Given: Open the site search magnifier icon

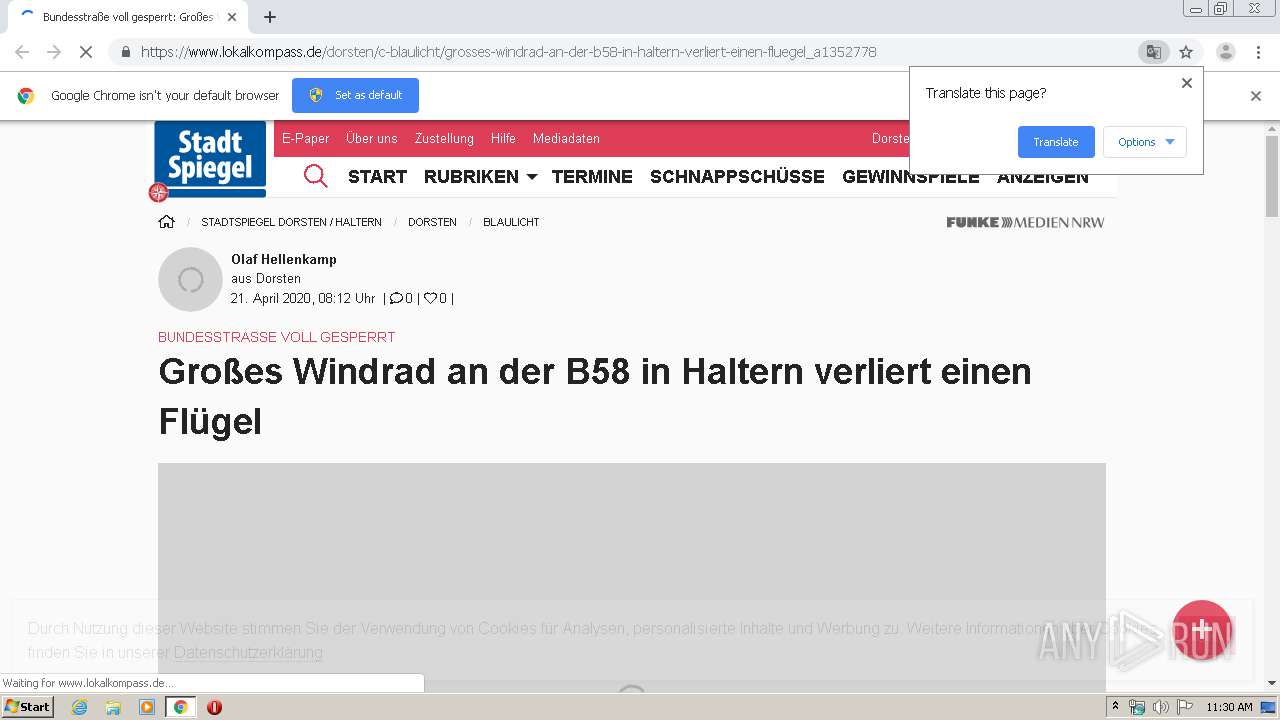Looking at the screenshot, I should [315, 176].
